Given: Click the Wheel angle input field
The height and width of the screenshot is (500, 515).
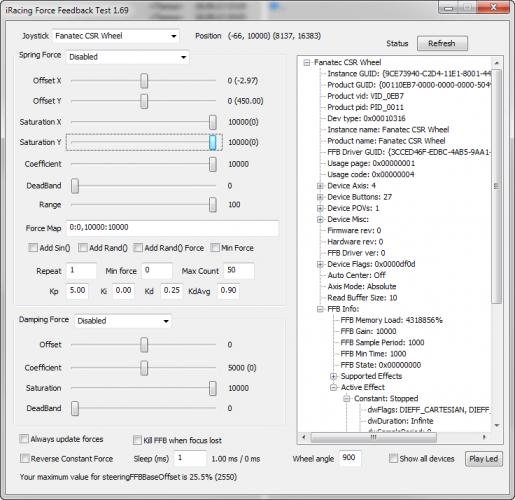Looking at the screenshot, I should pyautogui.click(x=350, y=458).
